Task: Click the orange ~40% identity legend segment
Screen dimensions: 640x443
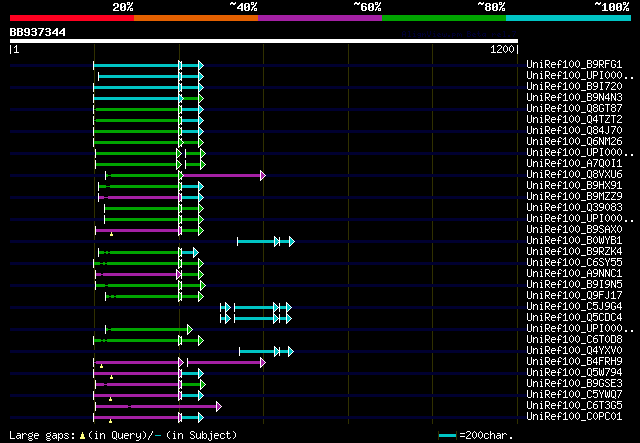Action: [196, 18]
